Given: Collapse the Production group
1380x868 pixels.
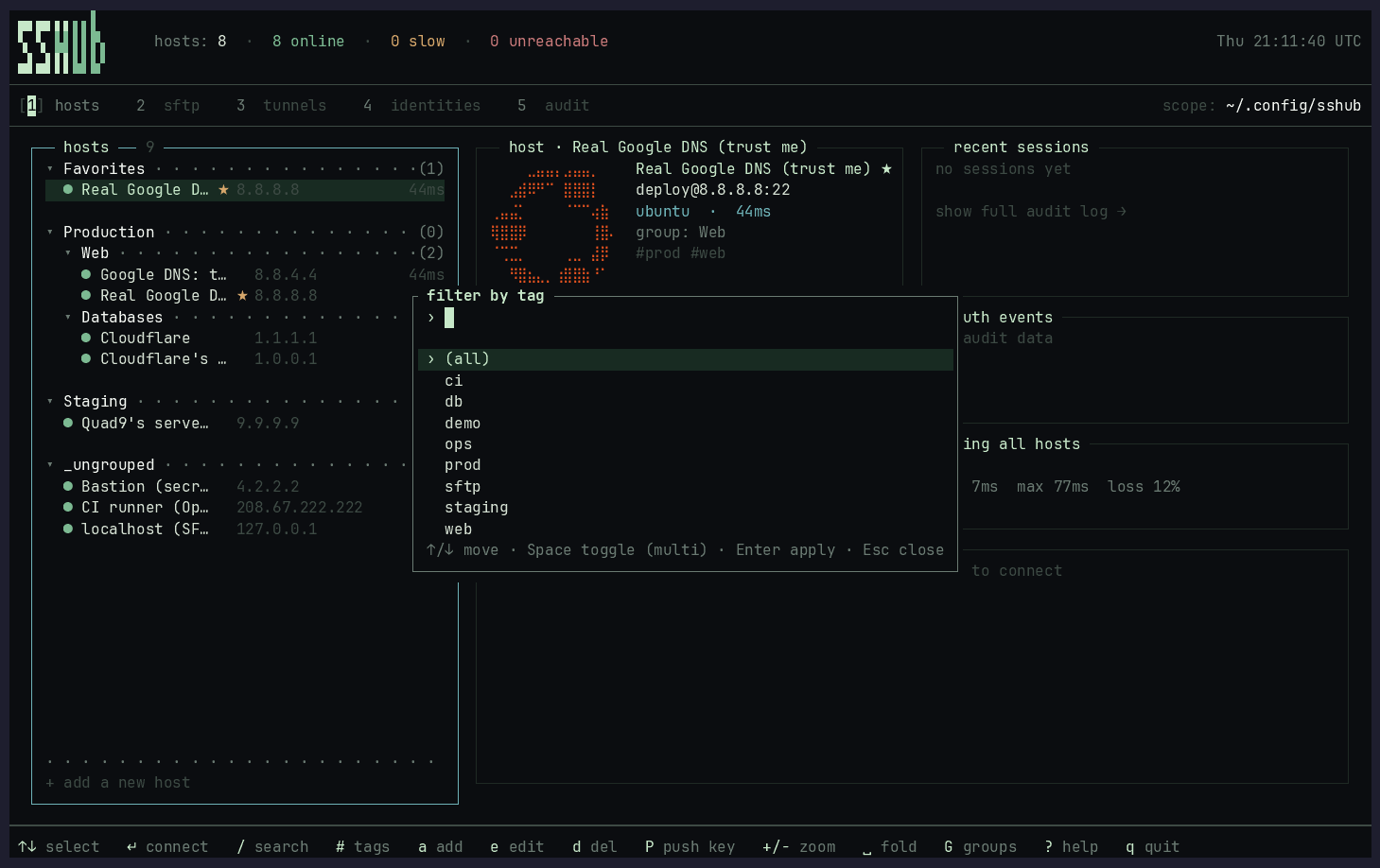Looking at the screenshot, I should pos(50,233).
